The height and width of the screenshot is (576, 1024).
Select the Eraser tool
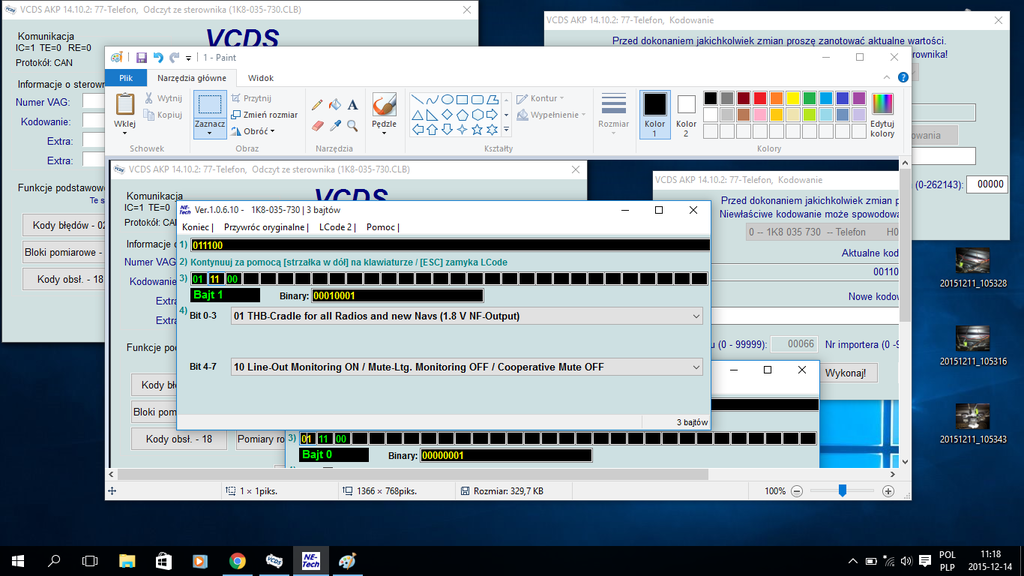(x=318, y=126)
